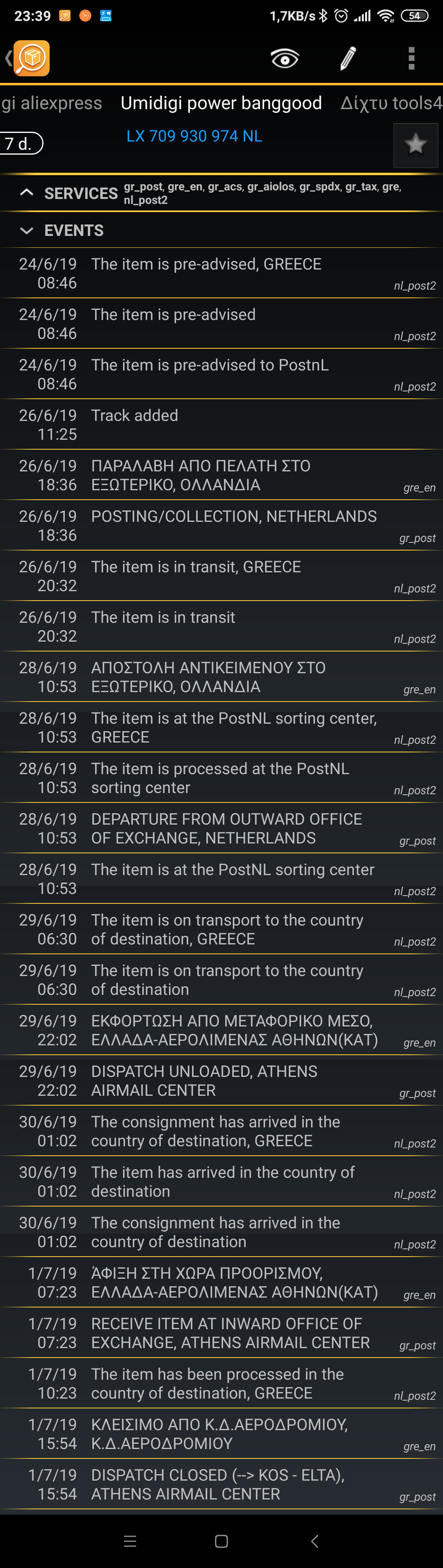This screenshot has height=1568, width=443.
Task: Tap the services list gr_post, gre_en text
Action: click(262, 193)
